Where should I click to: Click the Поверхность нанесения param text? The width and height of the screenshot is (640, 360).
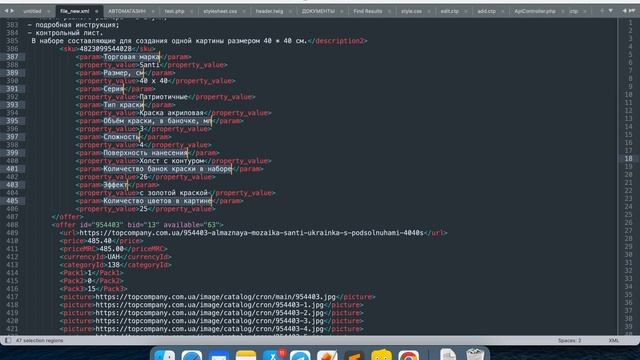point(145,153)
